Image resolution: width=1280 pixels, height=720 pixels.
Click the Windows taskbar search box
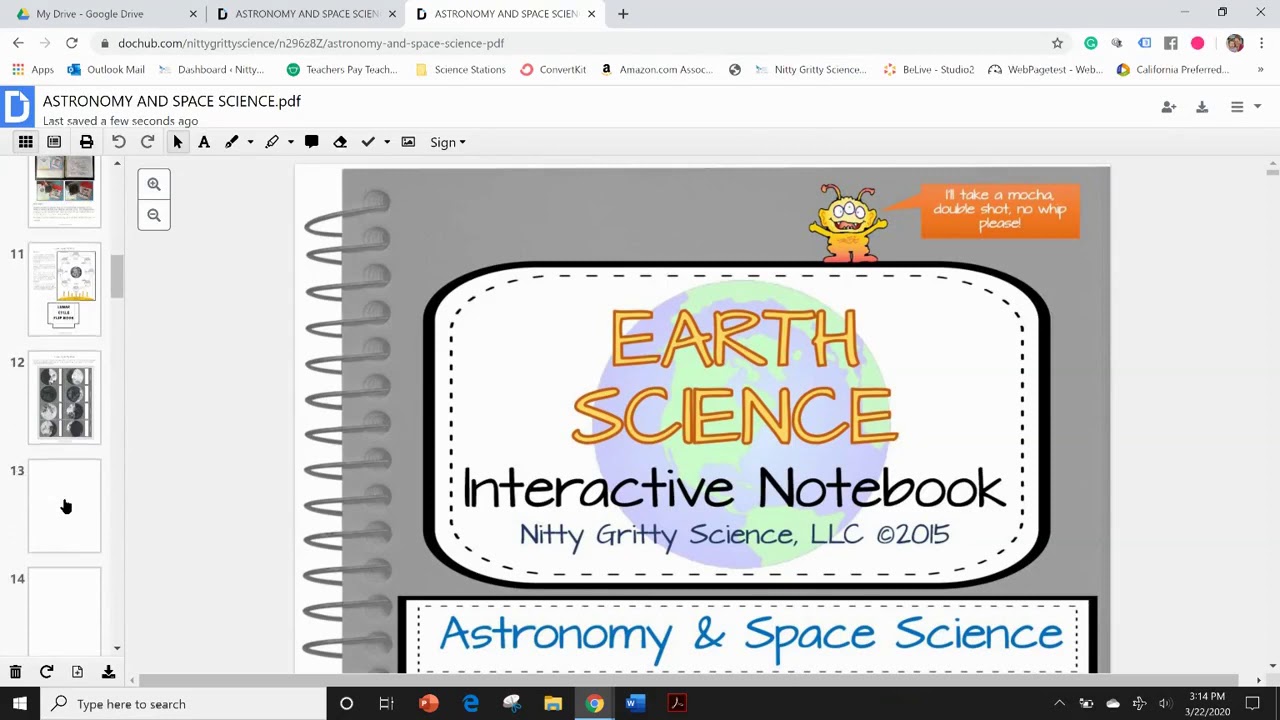coord(183,704)
